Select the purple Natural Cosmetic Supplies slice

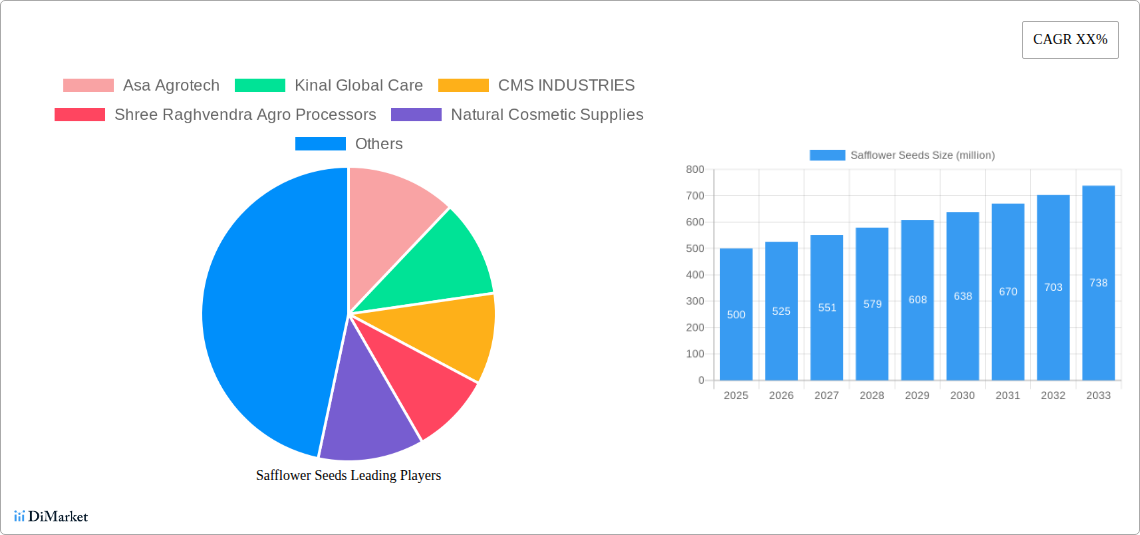click(364, 407)
